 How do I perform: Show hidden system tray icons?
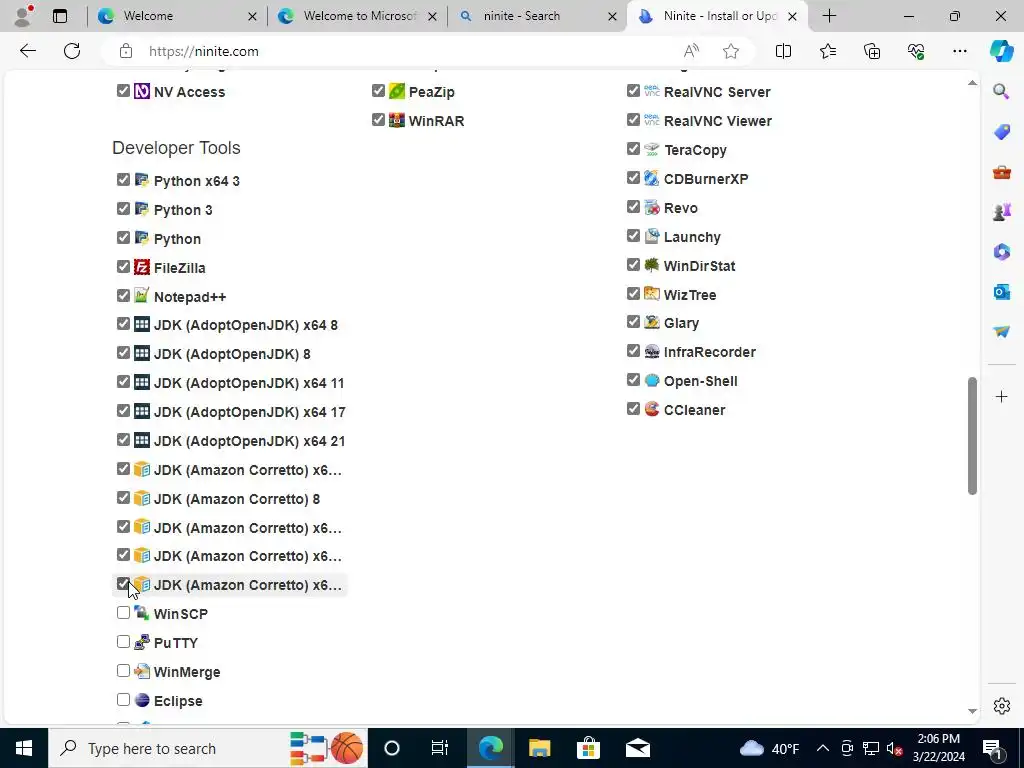(823, 748)
